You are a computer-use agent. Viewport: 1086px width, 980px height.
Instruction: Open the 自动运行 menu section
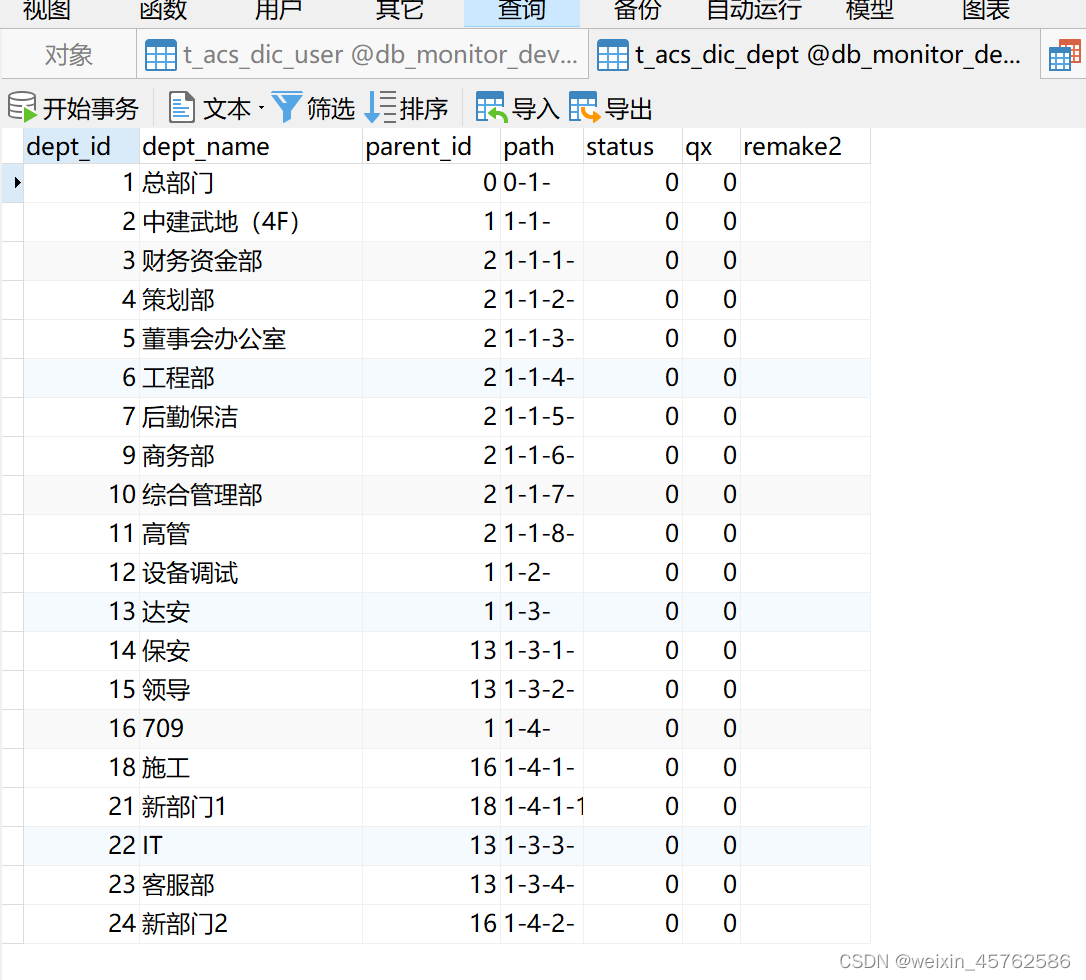pos(755,12)
